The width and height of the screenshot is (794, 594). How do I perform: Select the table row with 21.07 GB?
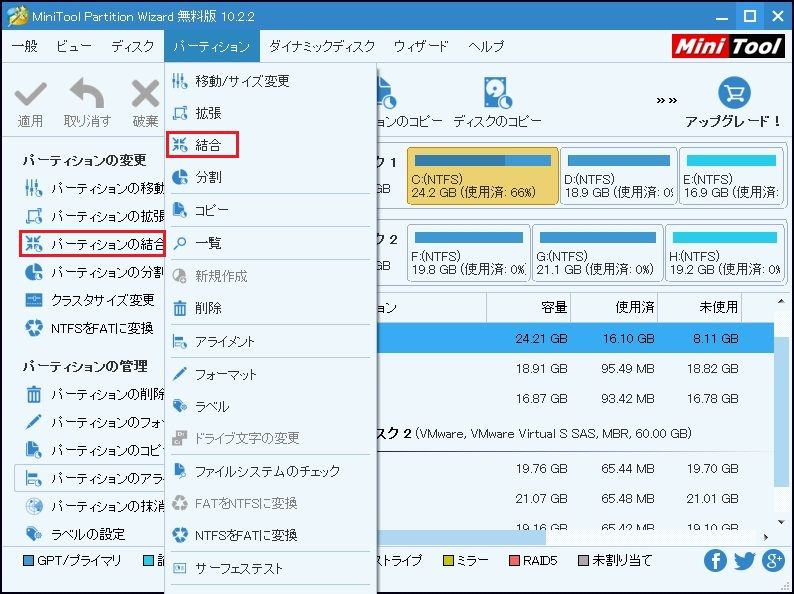click(575, 499)
